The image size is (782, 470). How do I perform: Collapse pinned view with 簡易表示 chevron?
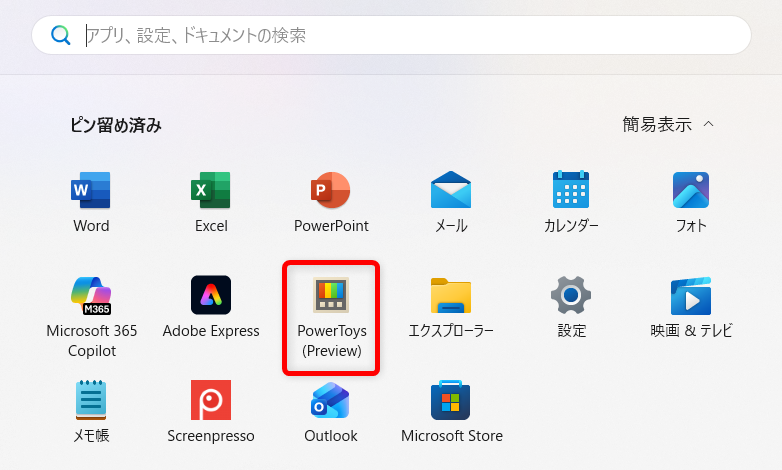708,124
